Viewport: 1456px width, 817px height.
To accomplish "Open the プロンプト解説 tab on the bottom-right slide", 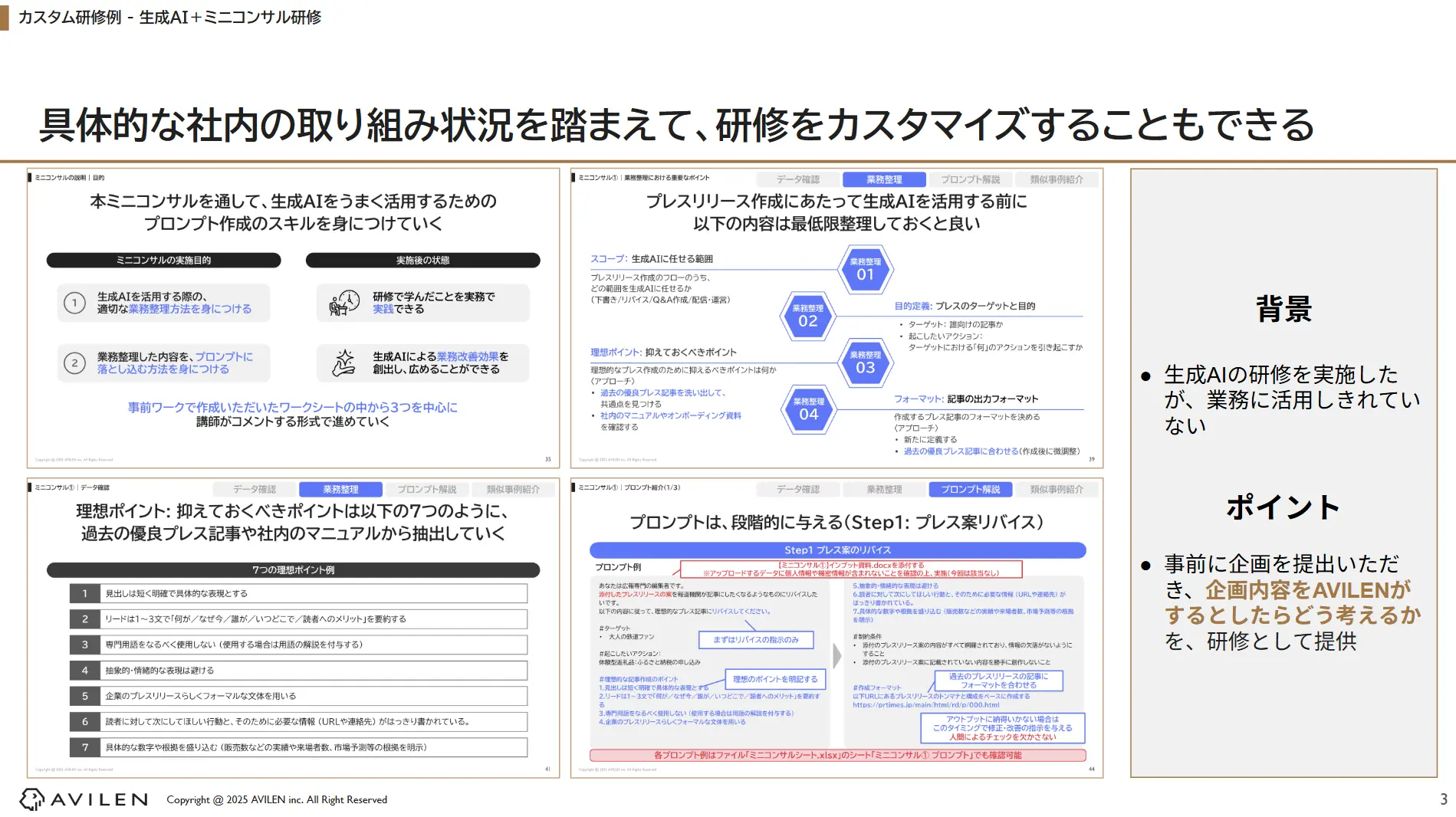I will (971, 489).
